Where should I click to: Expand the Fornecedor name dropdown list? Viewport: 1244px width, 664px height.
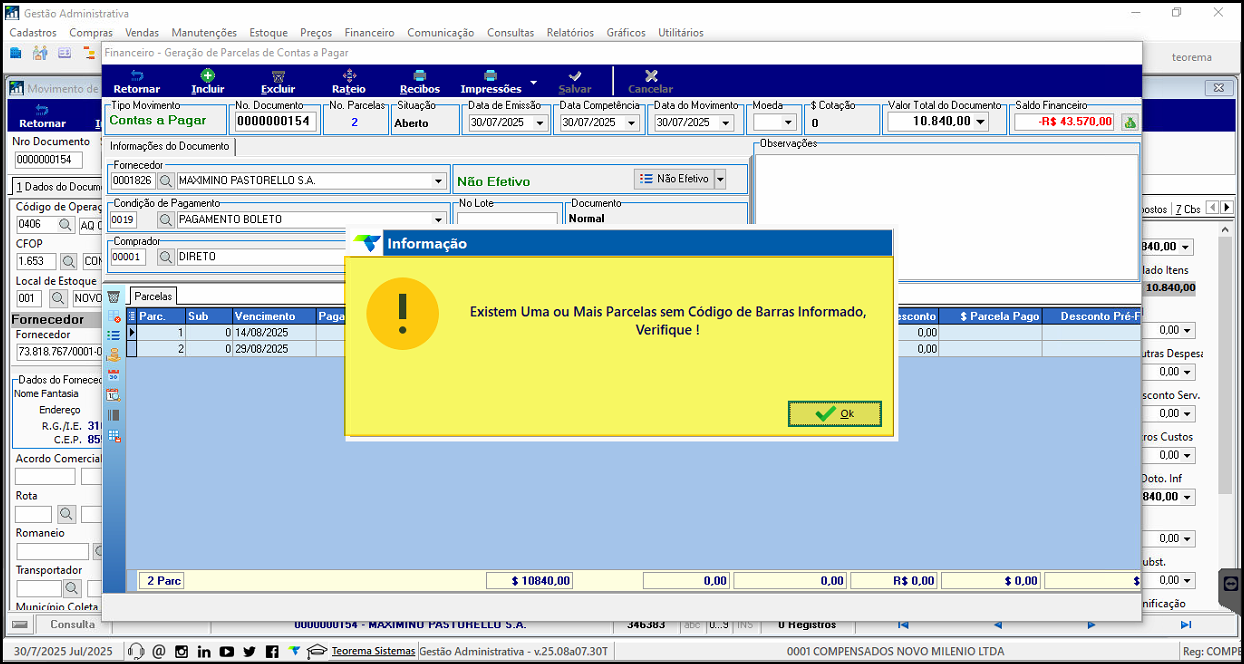[438, 181]
